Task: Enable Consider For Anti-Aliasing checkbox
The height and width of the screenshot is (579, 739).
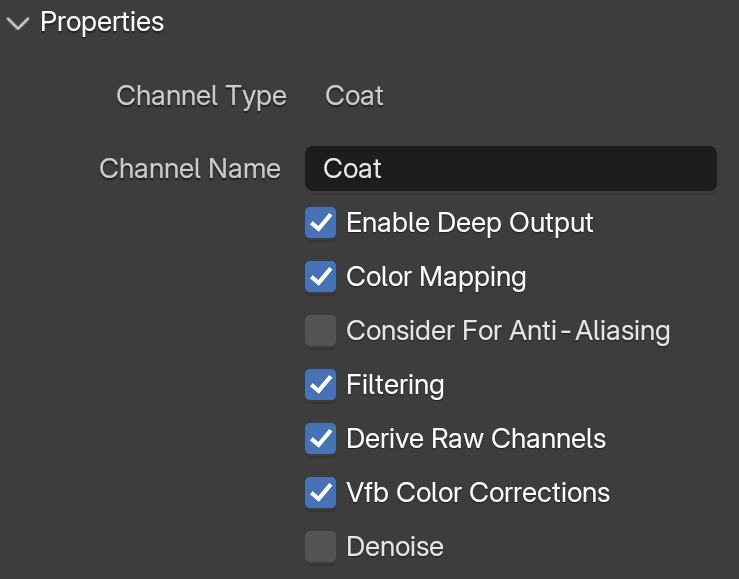Action: pos(320,331)
